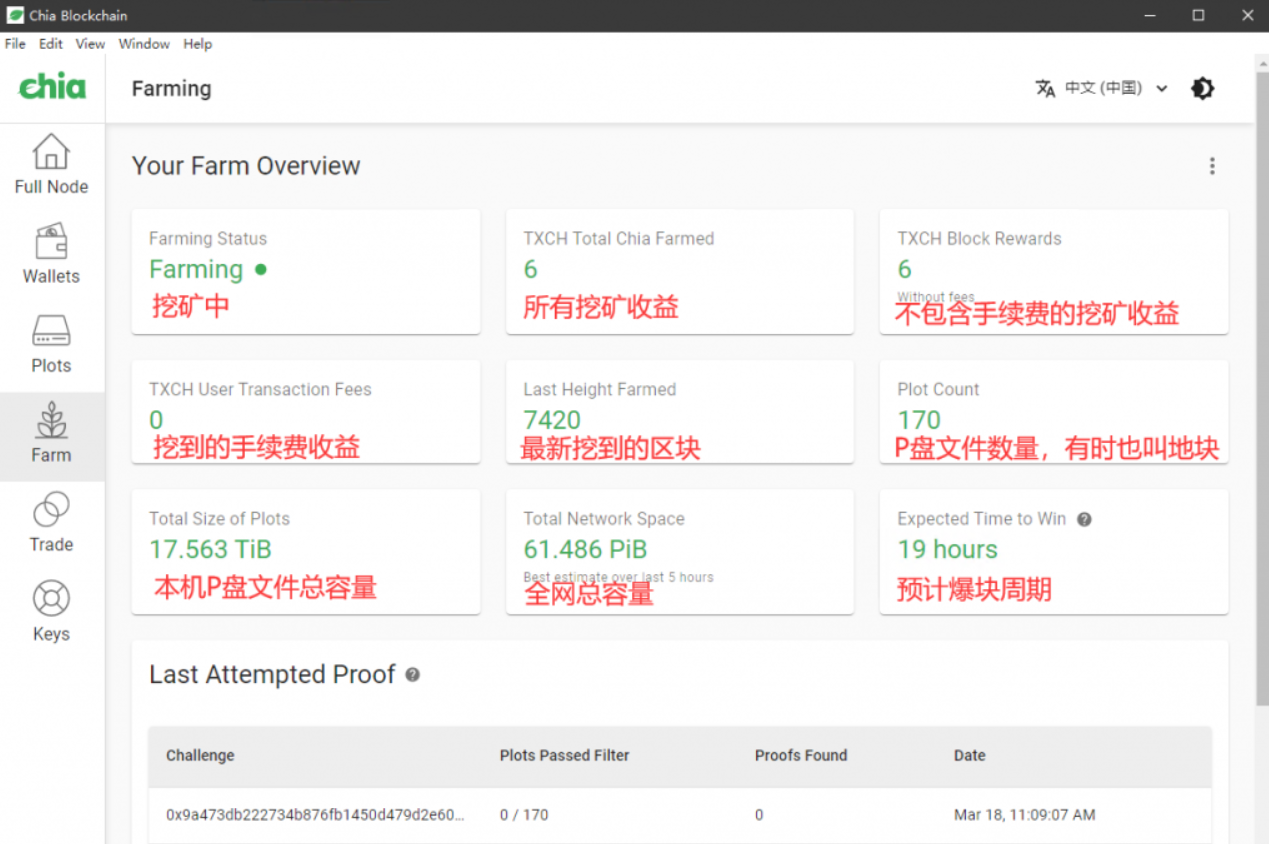Click the Expected Time to Win help icon
This screenshot has height=844, width=1269.
coord(1084,519)
